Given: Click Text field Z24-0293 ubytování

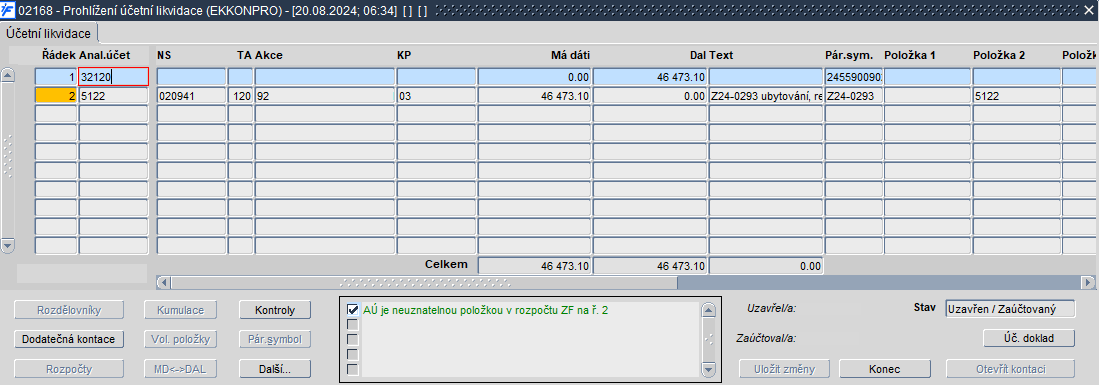Looking at the screenshot, I should pos(765,95).
